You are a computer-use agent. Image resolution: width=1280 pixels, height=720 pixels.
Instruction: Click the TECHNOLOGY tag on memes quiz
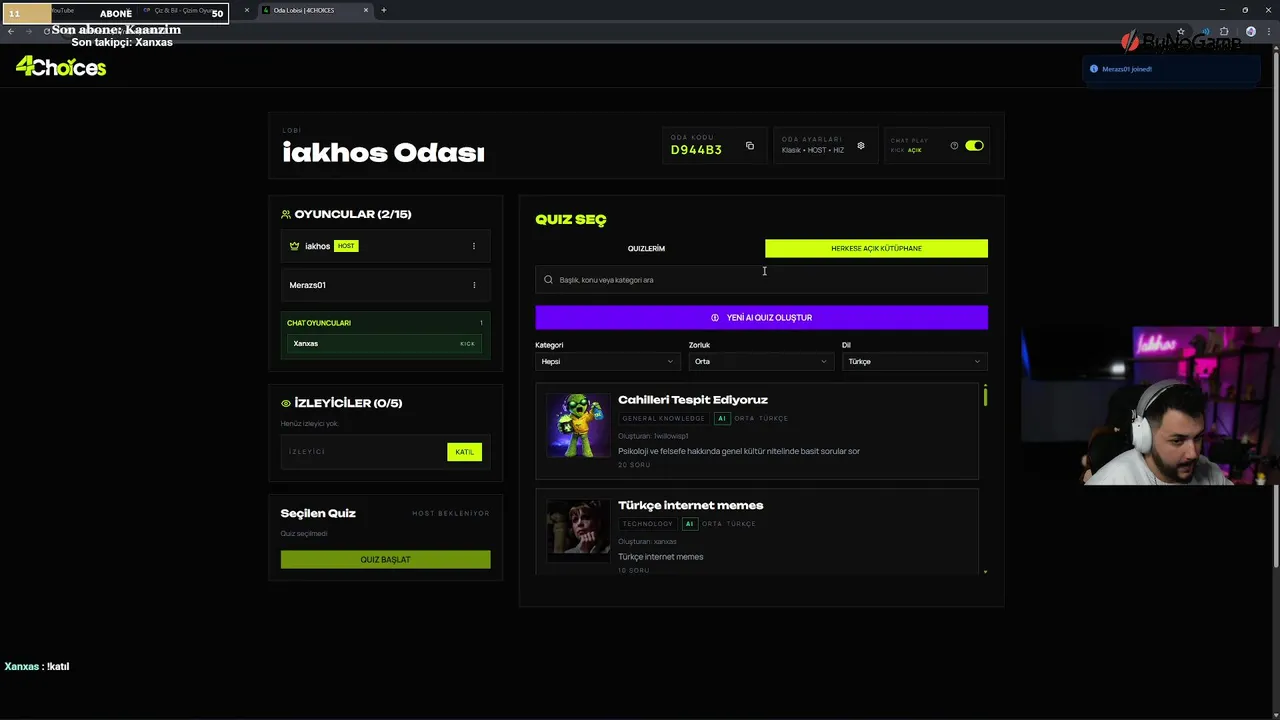648,524
